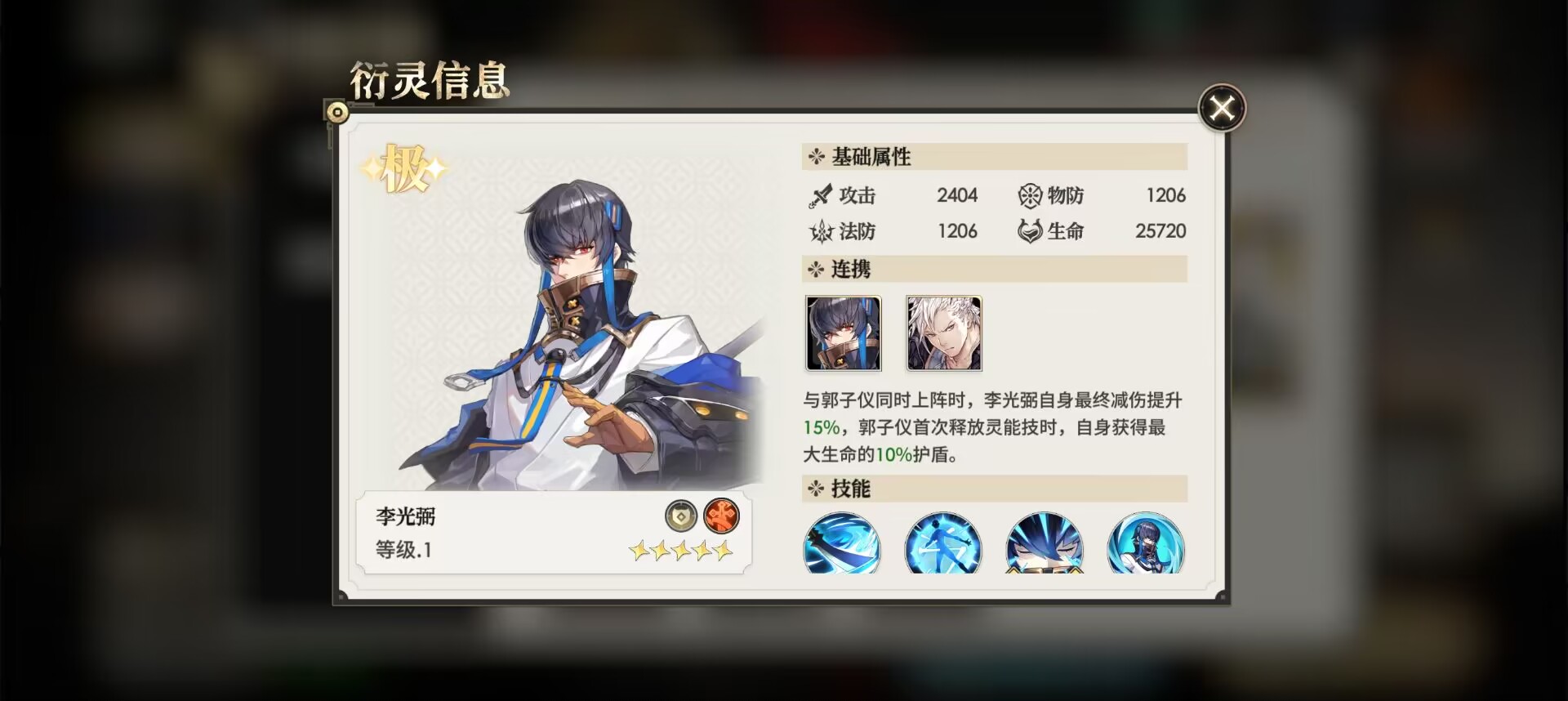Click the five-star rating row
Screen dimensions: 1568x701
680,551
